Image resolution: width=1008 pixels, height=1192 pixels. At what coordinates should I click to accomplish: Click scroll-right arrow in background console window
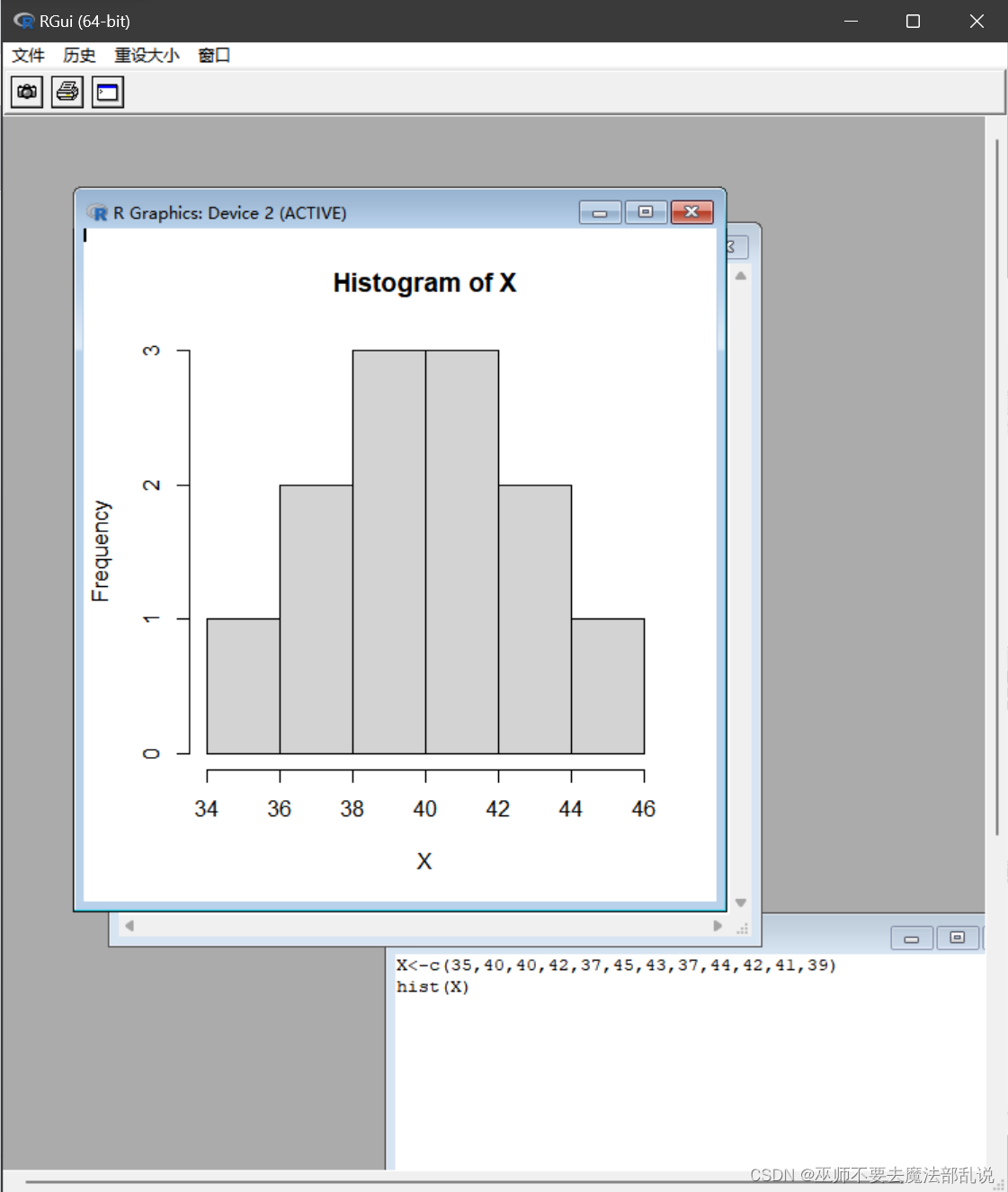pos(718,926)
